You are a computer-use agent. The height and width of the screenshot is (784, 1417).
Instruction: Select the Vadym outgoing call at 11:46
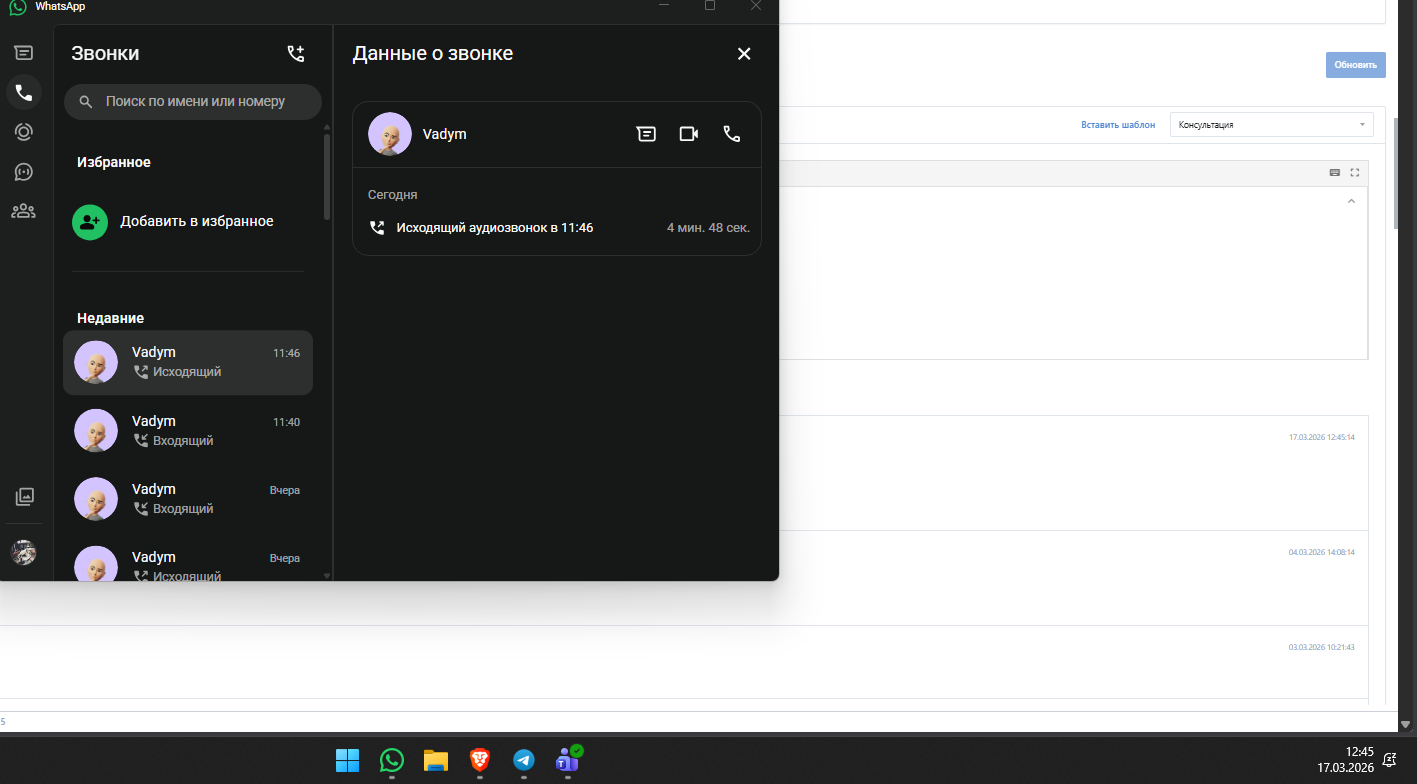tap(188, 362)
